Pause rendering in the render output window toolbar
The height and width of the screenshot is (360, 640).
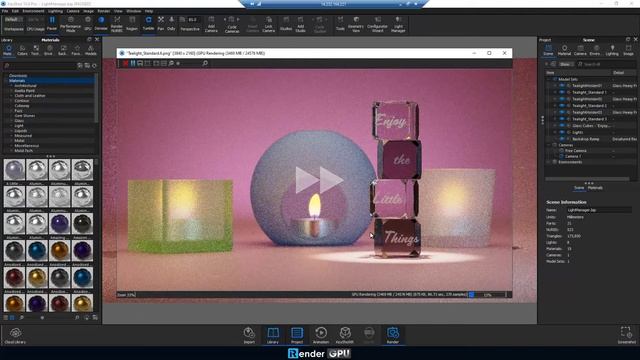coord(133,63)
